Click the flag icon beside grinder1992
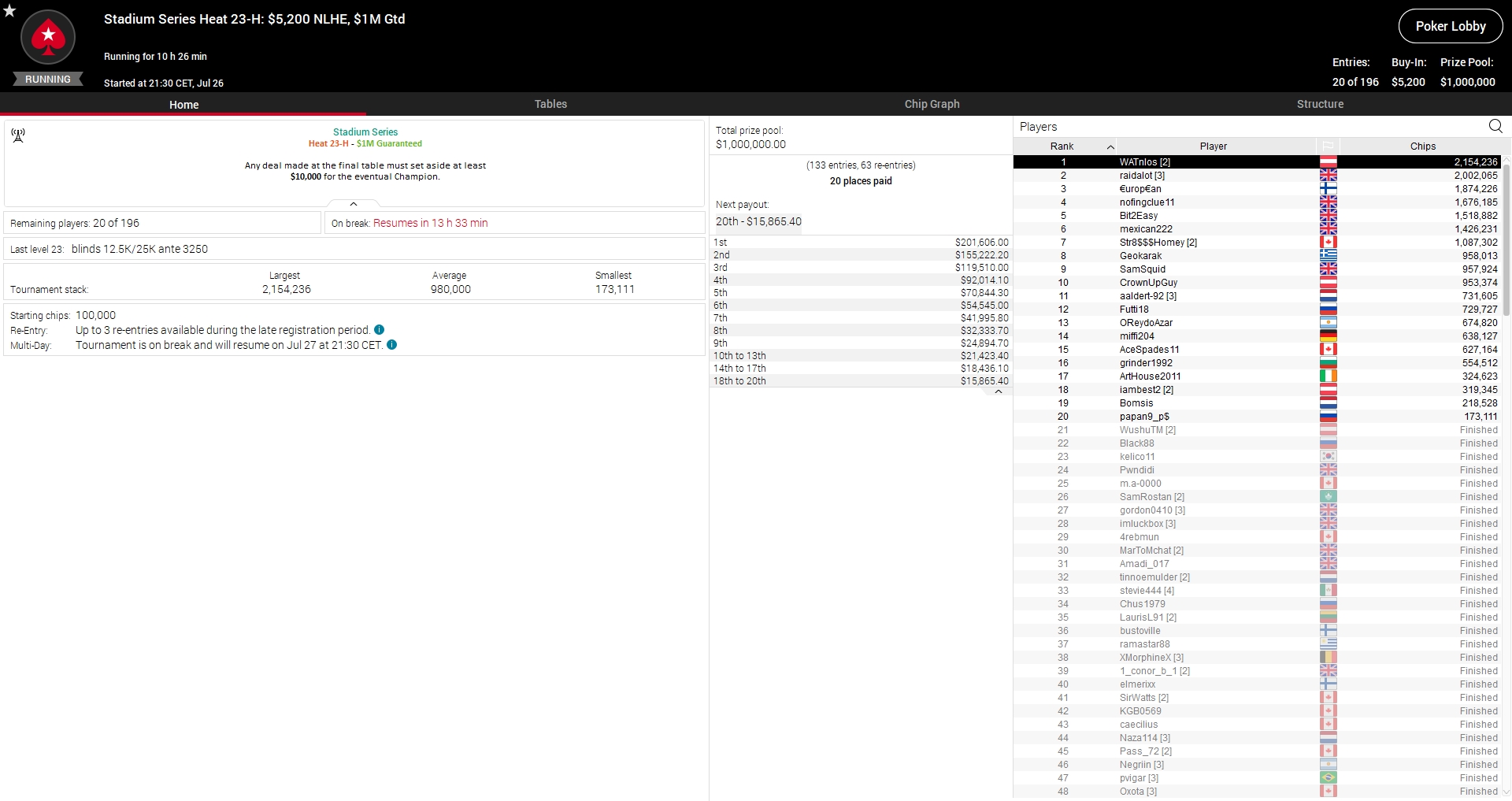 click(1328, 363)
